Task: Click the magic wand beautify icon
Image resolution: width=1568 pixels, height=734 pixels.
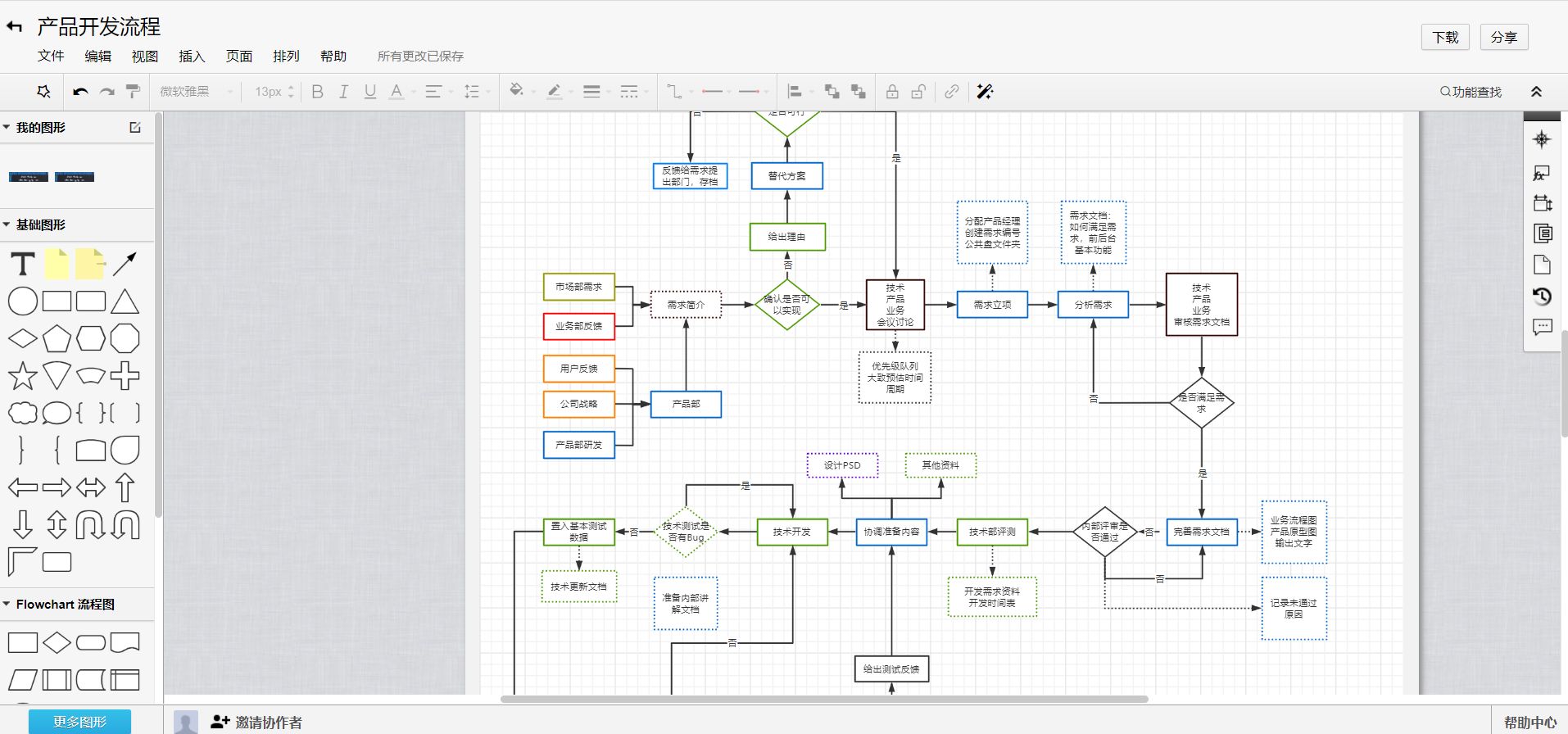Action: pos(985,92)
